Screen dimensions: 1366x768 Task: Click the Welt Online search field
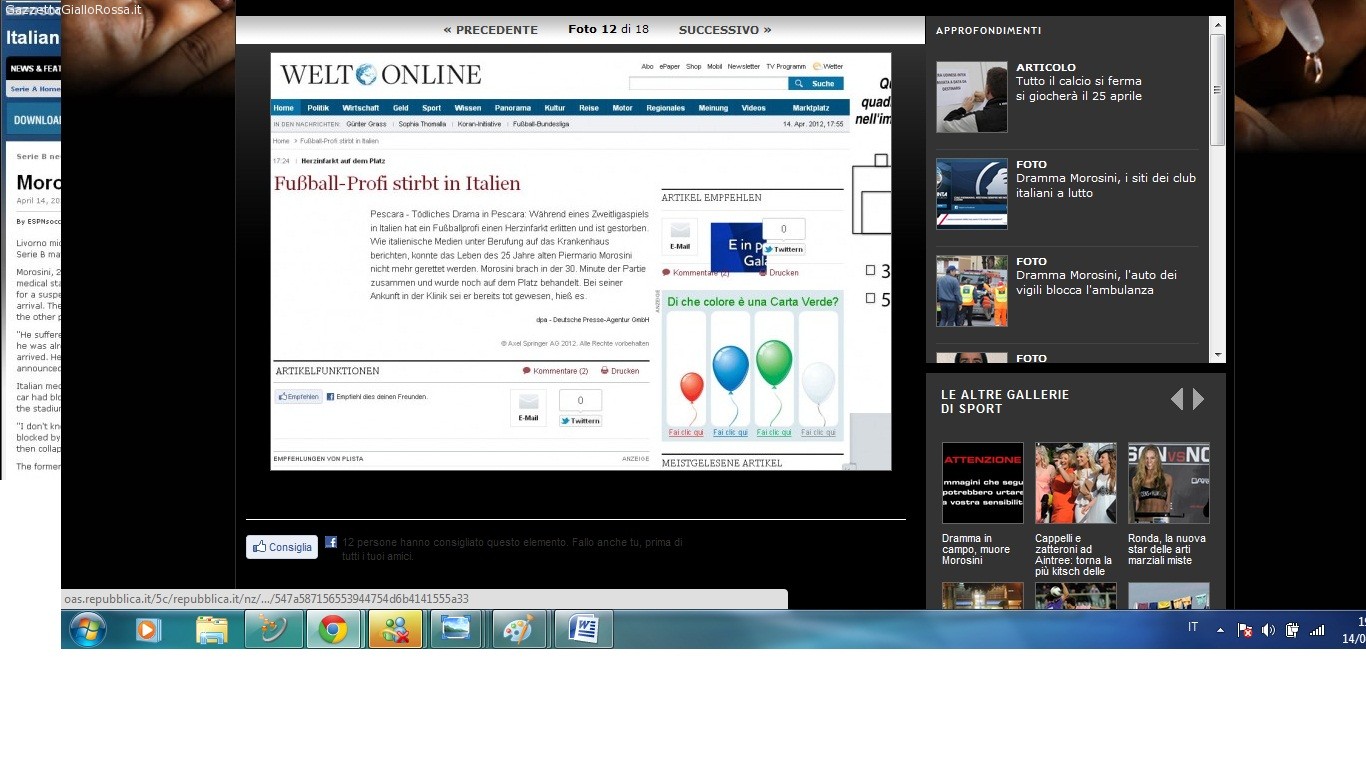click(708, 84)
